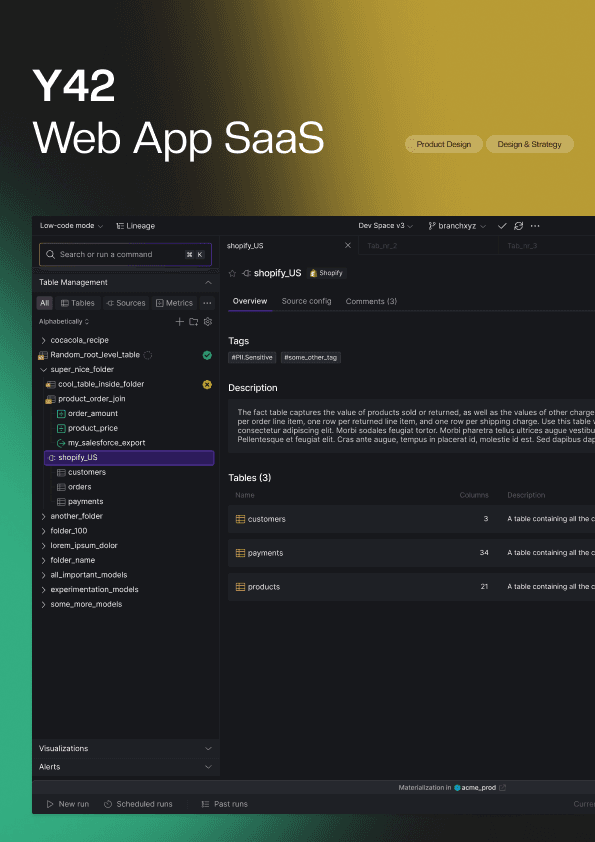Open the Comments (3) tab
This screenshot has width=595, height=842.
click(x=371, y=301)
